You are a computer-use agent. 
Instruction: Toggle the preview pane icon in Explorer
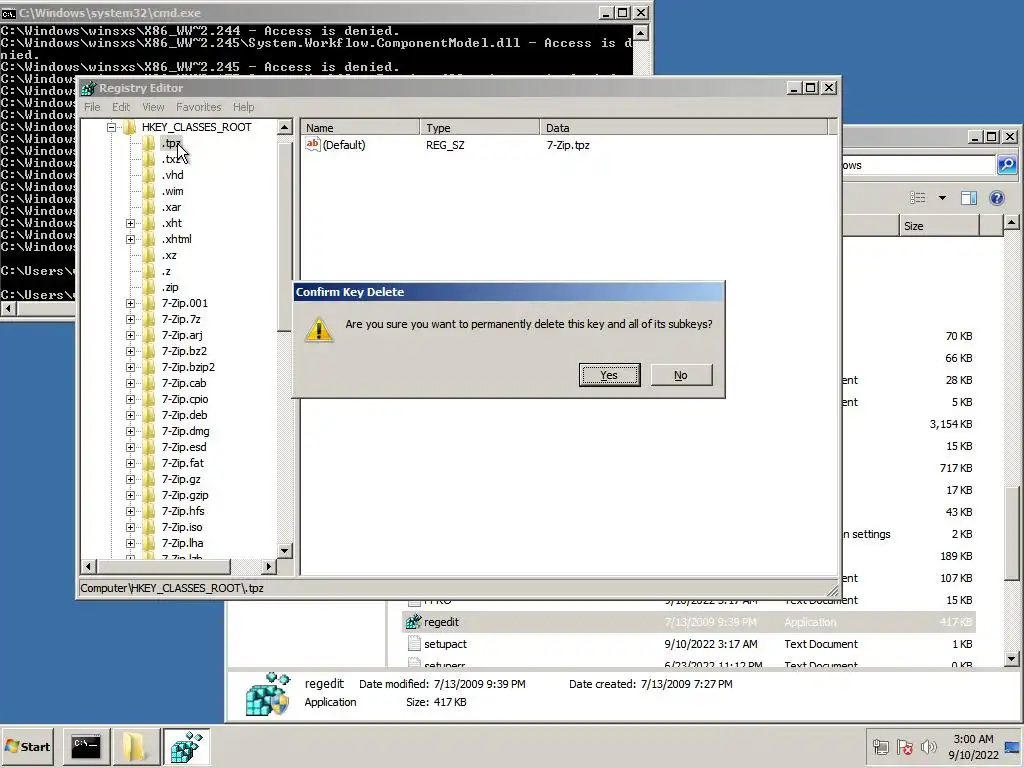click(x=969, y=197)
